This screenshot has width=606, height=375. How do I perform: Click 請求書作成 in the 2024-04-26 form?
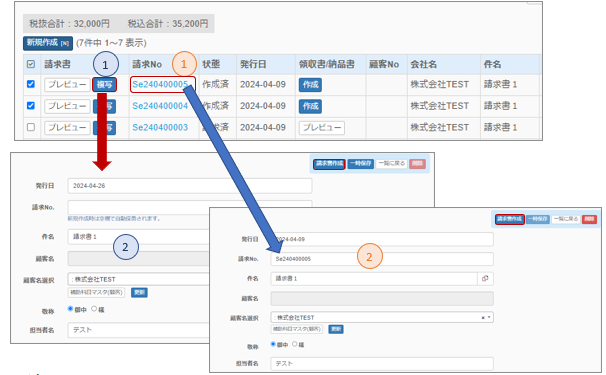point(329,164)
